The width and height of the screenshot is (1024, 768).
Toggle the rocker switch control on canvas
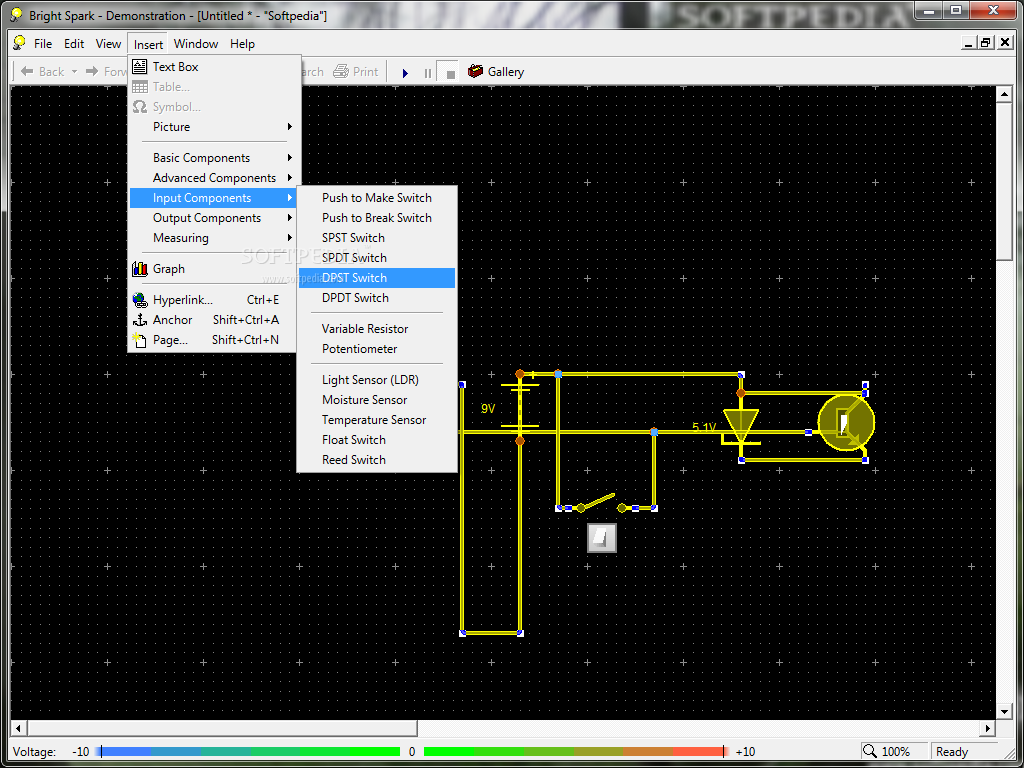[x=601, y=538]
